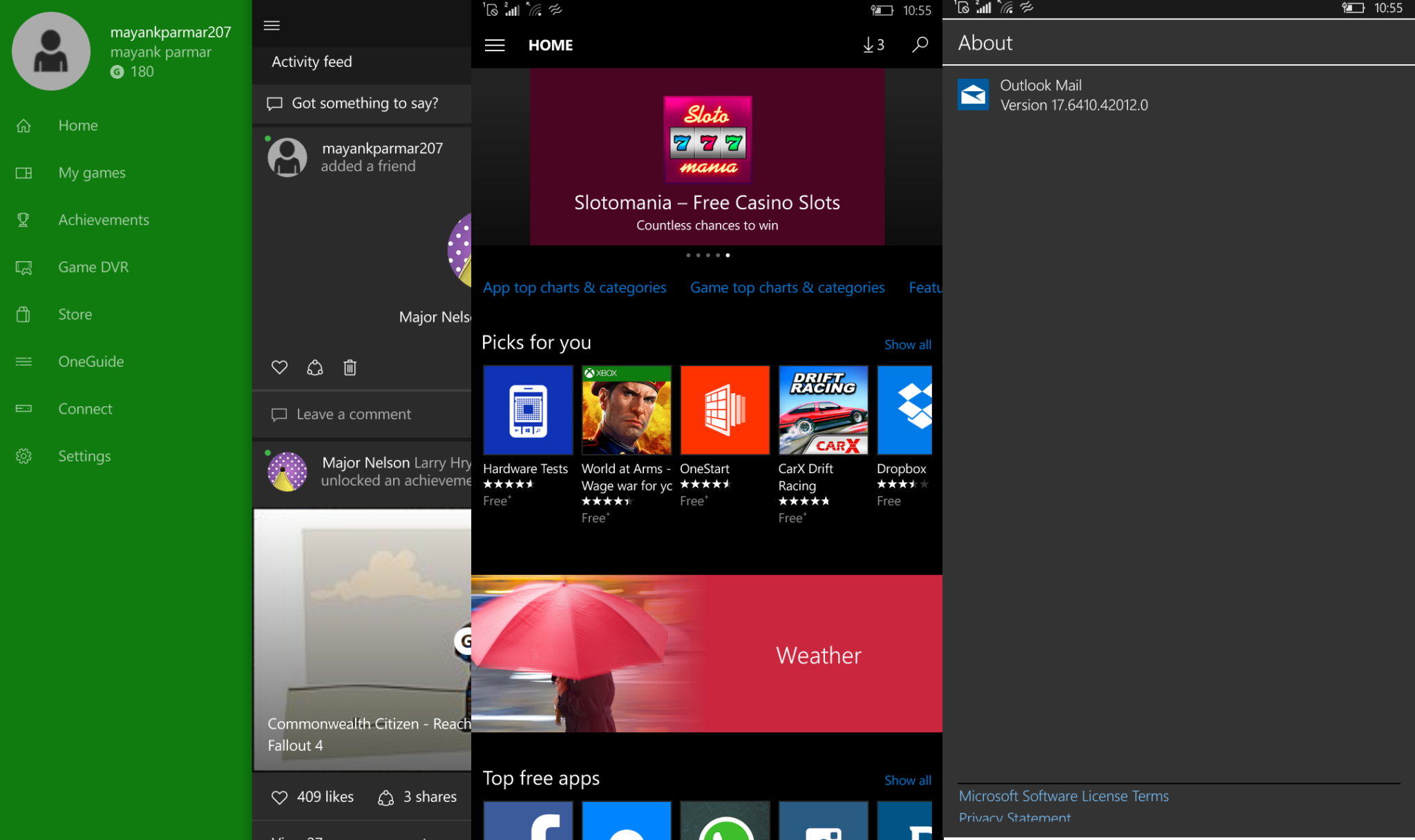This screenshot has height=840, width=1415.
Task: Click the search icon in Store header
Action: tap(920, 43)
